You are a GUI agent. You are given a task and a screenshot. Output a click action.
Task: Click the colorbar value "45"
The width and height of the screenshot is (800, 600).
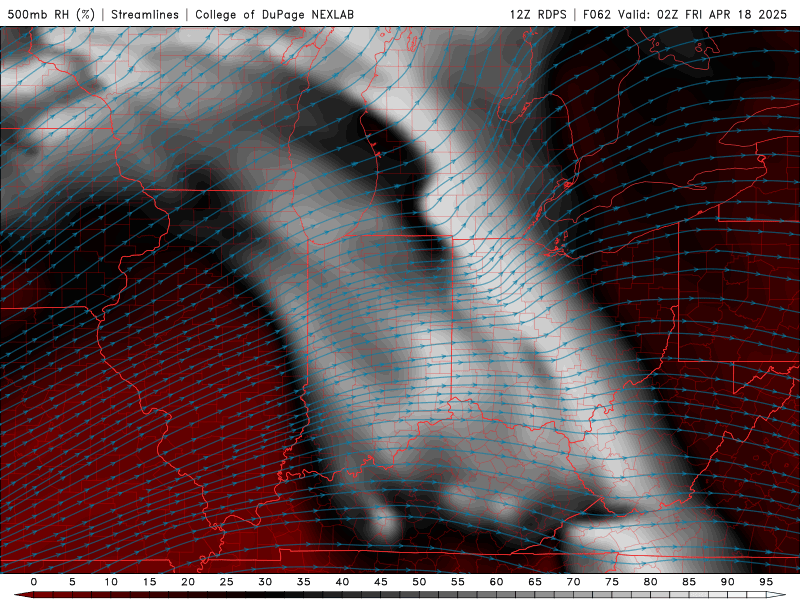pyautogui.click(x=381, y=582)
